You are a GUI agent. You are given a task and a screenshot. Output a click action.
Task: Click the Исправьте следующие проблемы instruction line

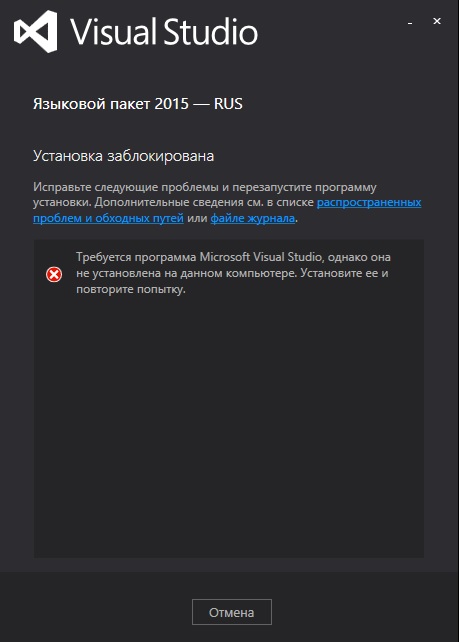[204, 187]
